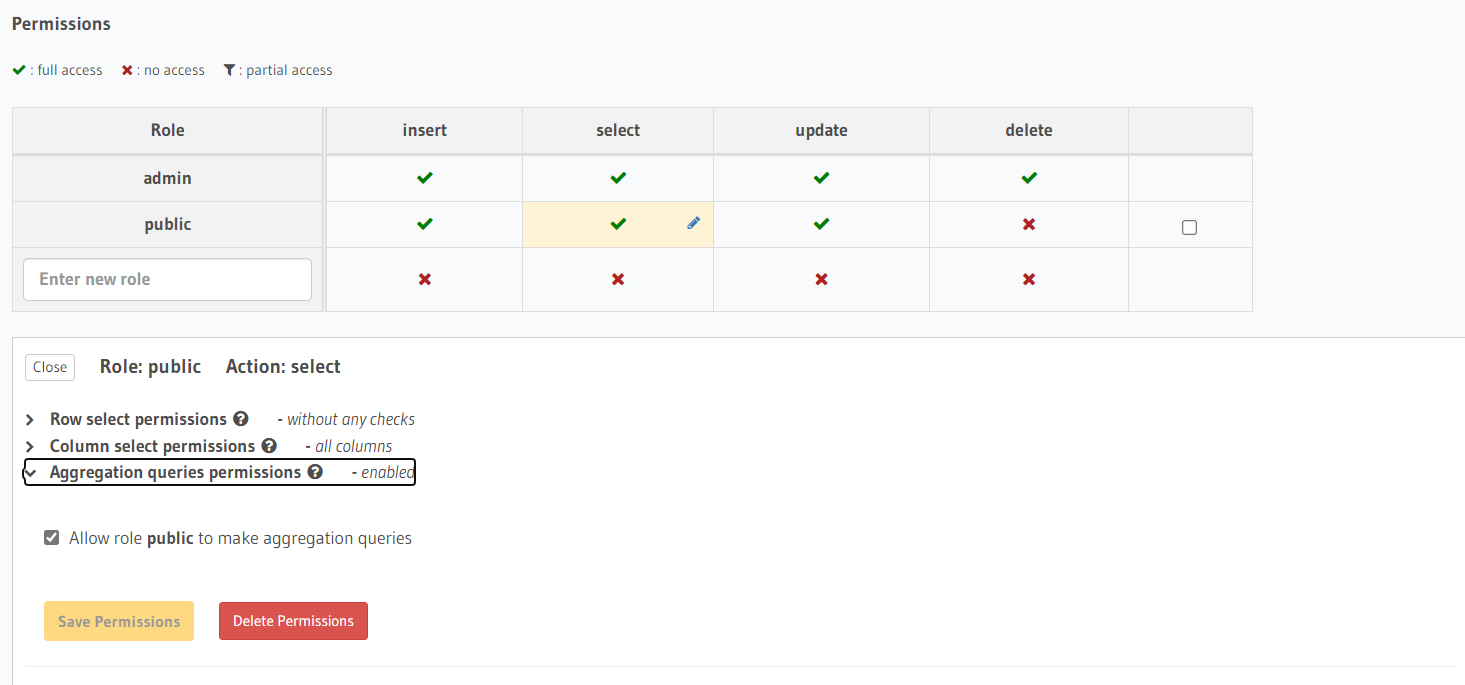The width and height of the screenshot is (1465, 685).
Task: Click help icon beside Row select permissions
Action: [x=241, y=419]
